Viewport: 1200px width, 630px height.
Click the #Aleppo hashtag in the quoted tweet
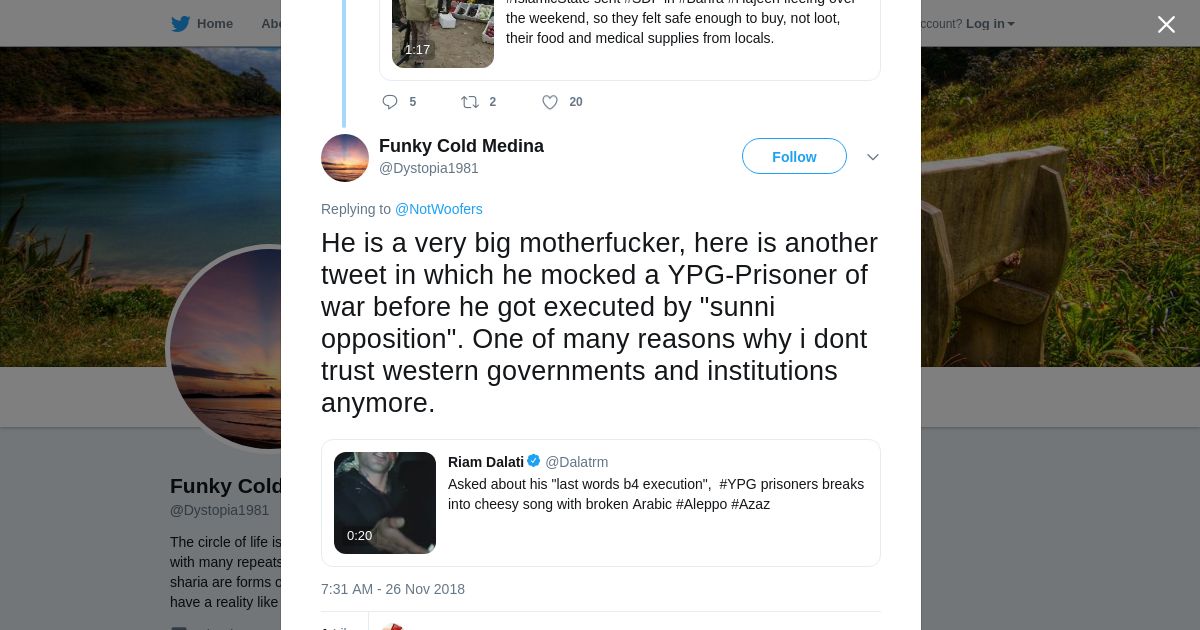pos(701,504)
